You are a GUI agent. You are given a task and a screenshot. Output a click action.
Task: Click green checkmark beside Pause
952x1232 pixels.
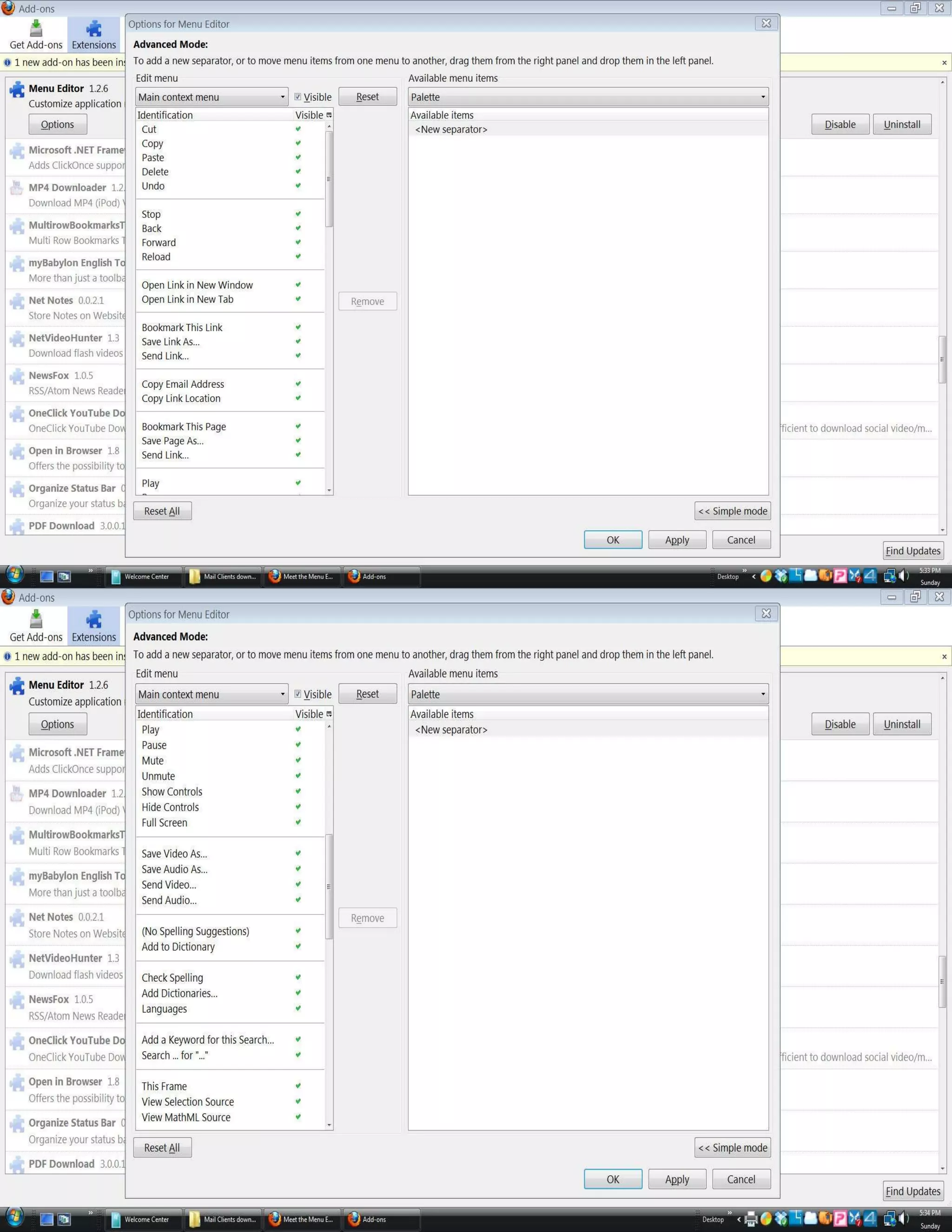coord(298,745)
